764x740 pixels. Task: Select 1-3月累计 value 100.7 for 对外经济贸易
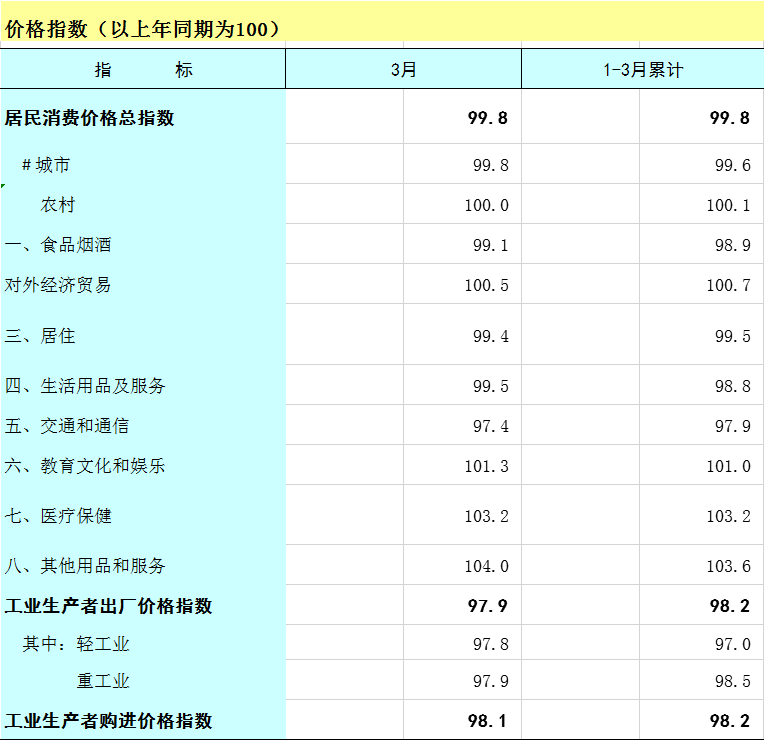click(728, 285)
